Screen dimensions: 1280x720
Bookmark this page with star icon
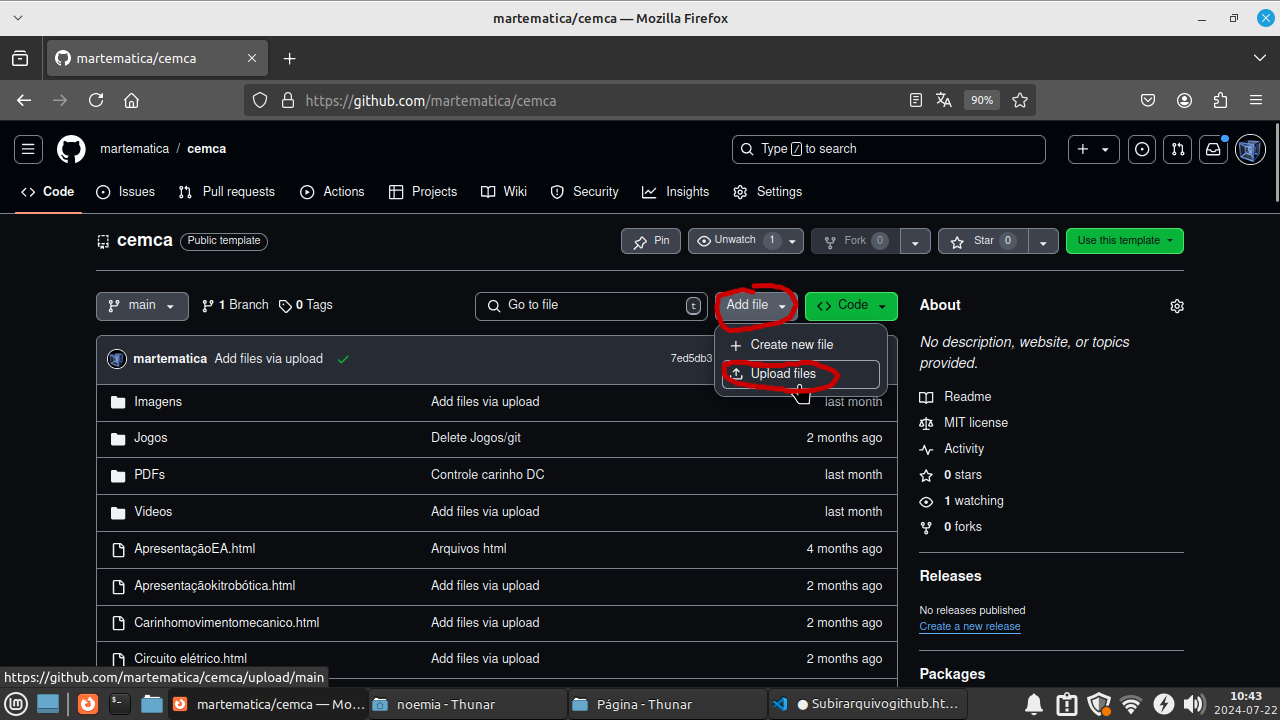[1020, 100]
